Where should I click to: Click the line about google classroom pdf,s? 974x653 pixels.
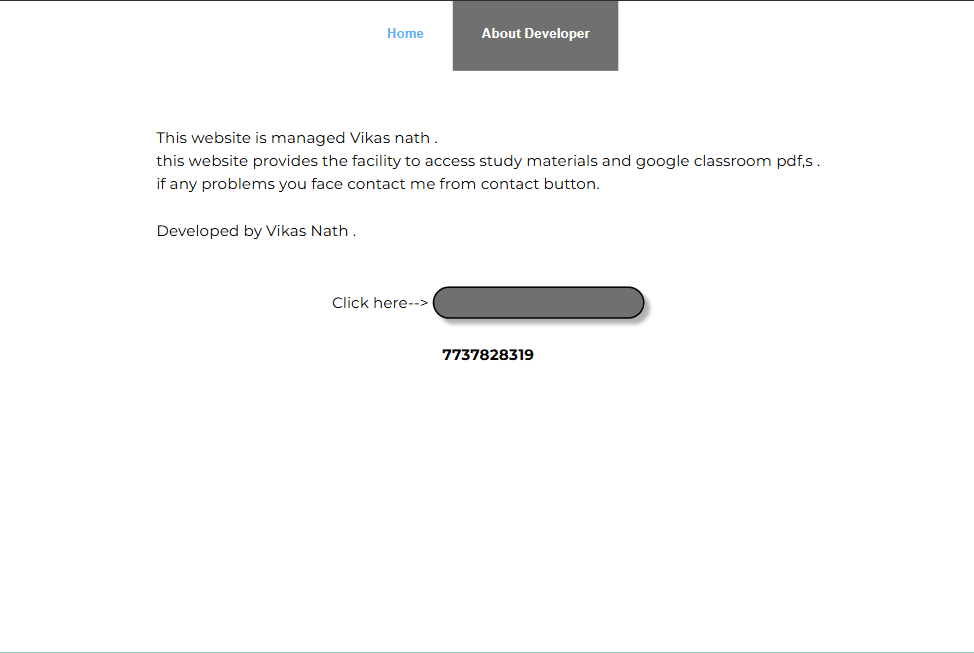tap(488, 161)
